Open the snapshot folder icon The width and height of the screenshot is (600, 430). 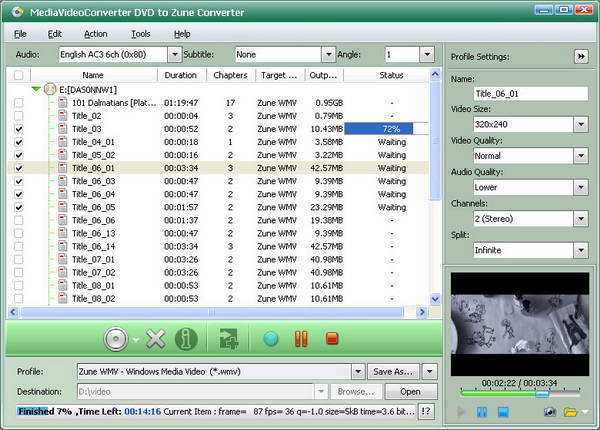[570, 412]
